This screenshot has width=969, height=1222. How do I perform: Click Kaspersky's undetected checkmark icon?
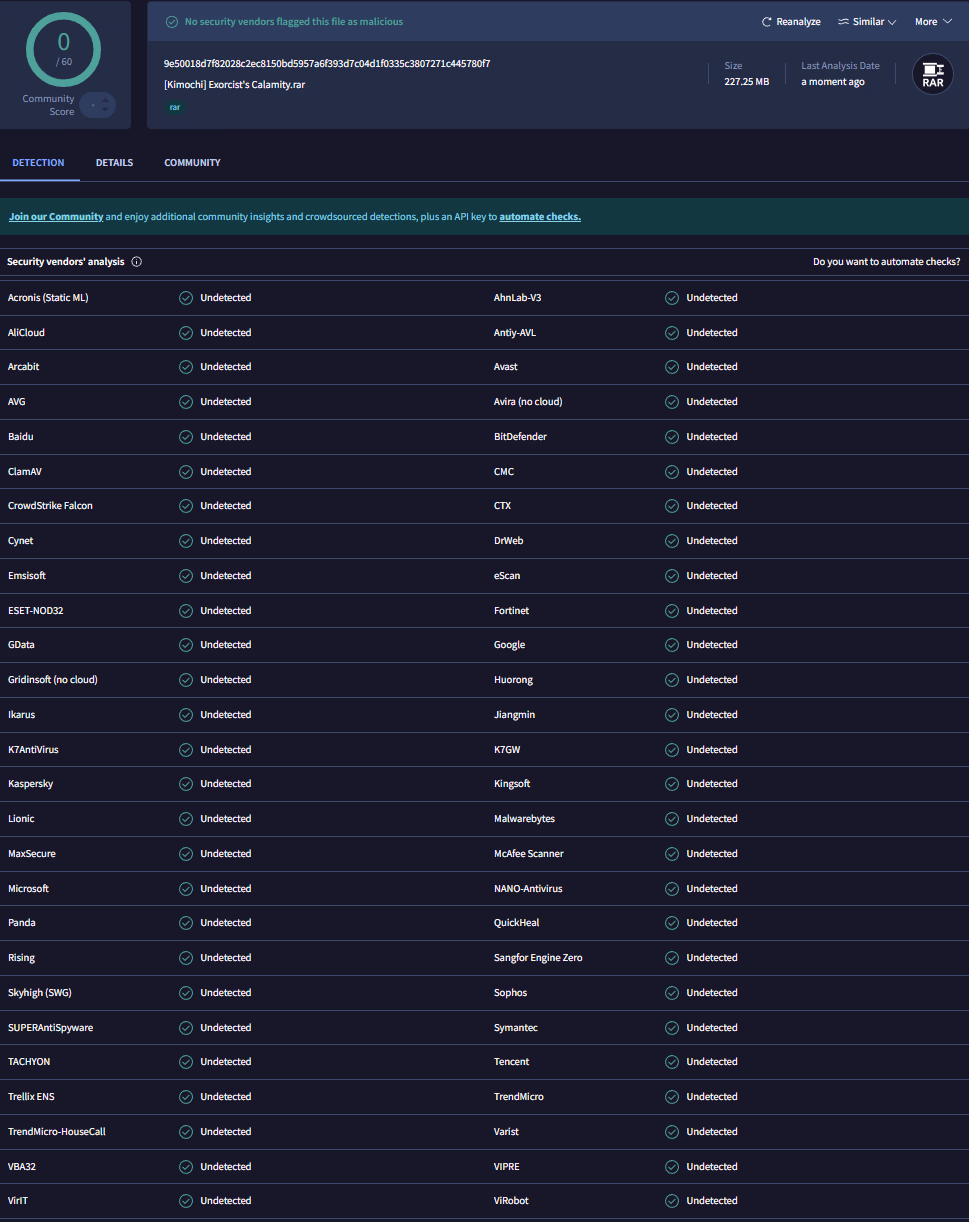point(186,784)
